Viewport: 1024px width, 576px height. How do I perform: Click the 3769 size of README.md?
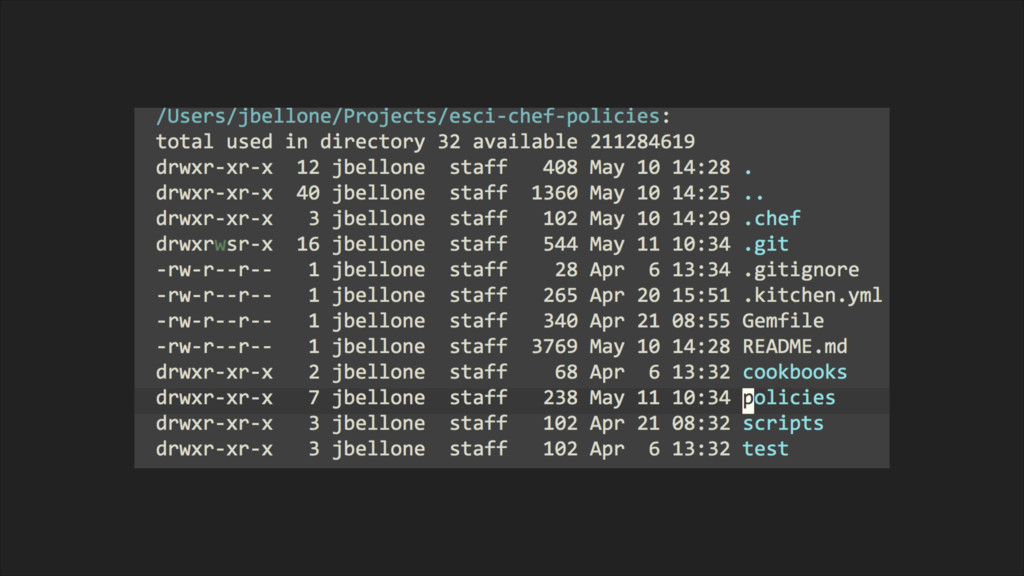pos(554,346)
